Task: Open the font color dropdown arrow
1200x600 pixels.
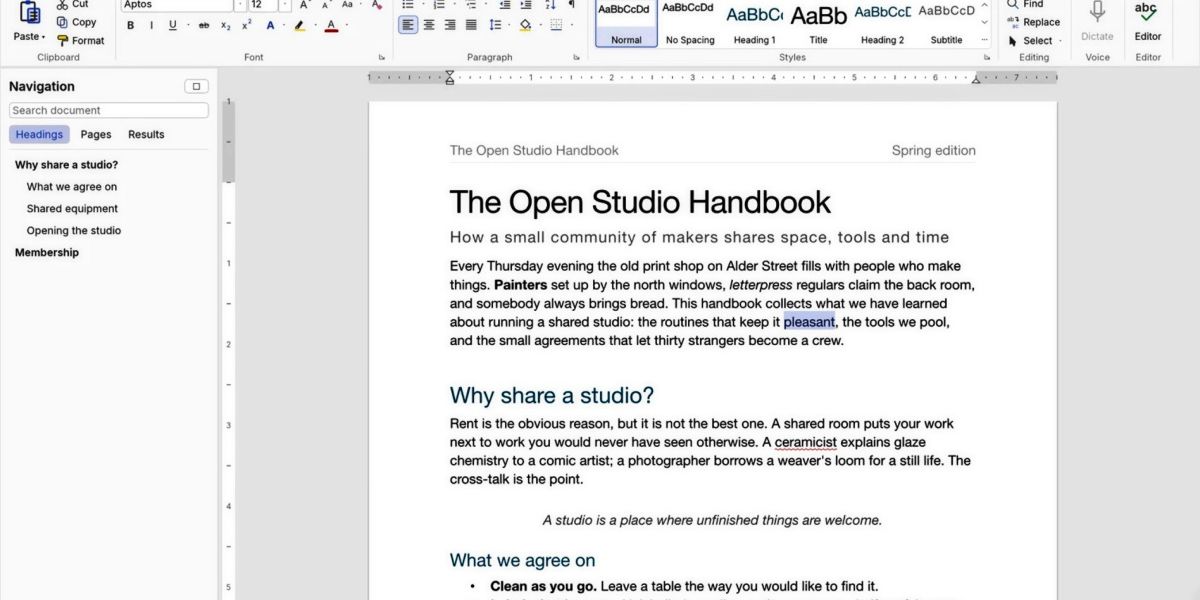Action: click(x=345, y=25)
